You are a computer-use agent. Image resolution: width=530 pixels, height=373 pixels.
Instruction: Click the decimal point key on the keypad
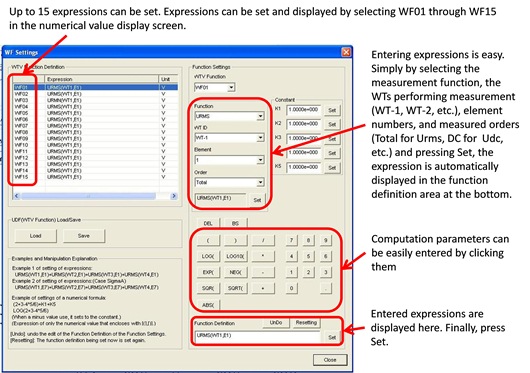point(326,288)
